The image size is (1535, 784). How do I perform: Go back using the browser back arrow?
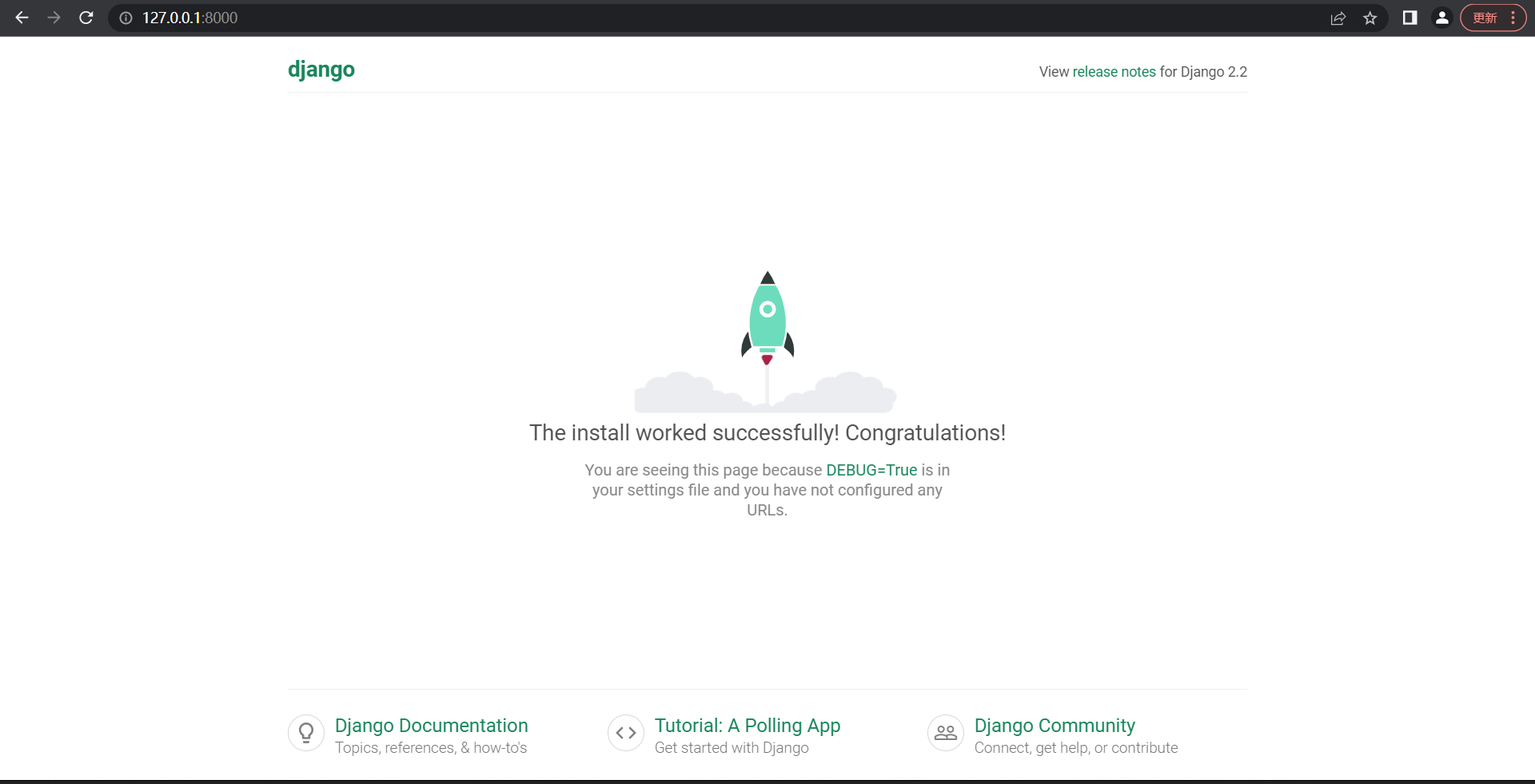point(22,18)
